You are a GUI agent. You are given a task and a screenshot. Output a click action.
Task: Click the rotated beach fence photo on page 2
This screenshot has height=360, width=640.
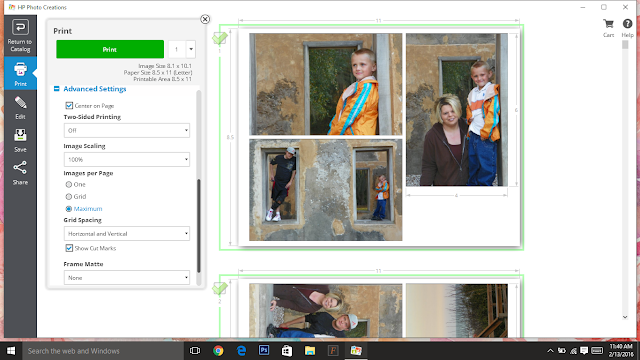[457, 311]
